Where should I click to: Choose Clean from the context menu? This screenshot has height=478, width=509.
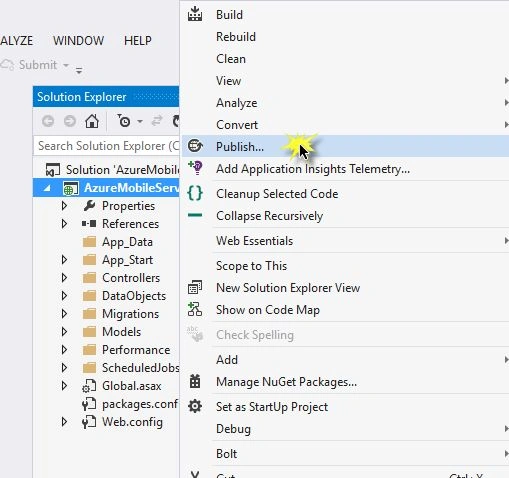[345, 59]
